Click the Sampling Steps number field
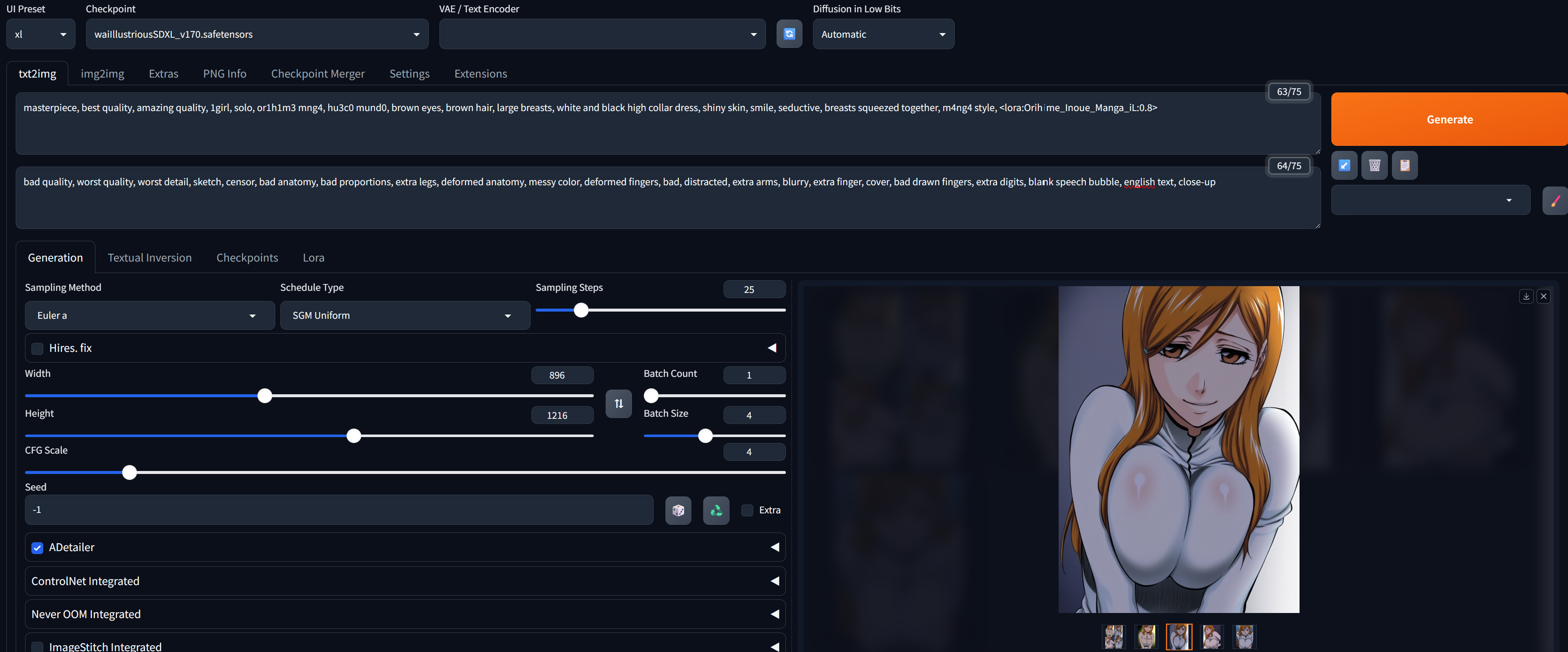The width and height of the screenshot is (1568, 652). 754,290
